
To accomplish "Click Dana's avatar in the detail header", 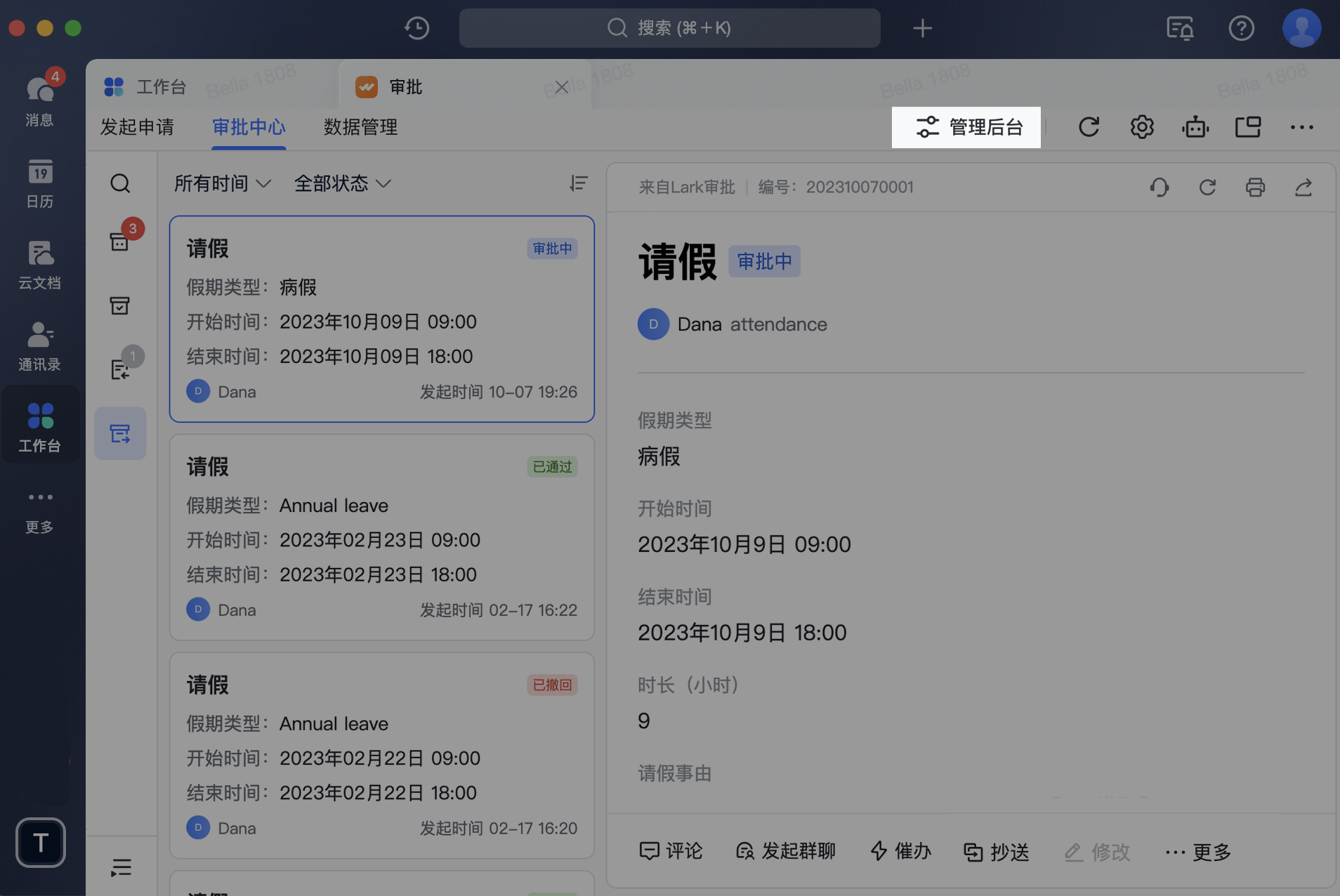I will [x=653, y=324].
